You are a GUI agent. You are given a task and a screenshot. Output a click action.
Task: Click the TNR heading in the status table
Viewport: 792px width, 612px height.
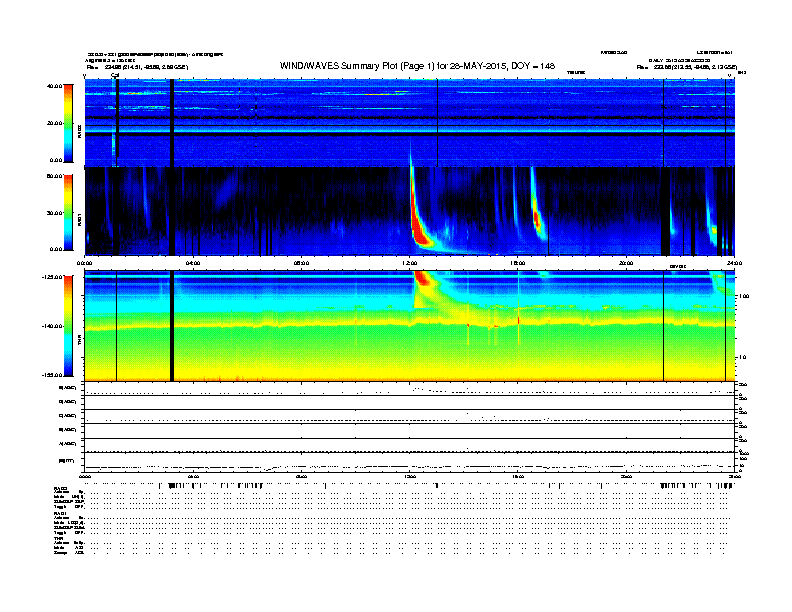click(58, 539)
